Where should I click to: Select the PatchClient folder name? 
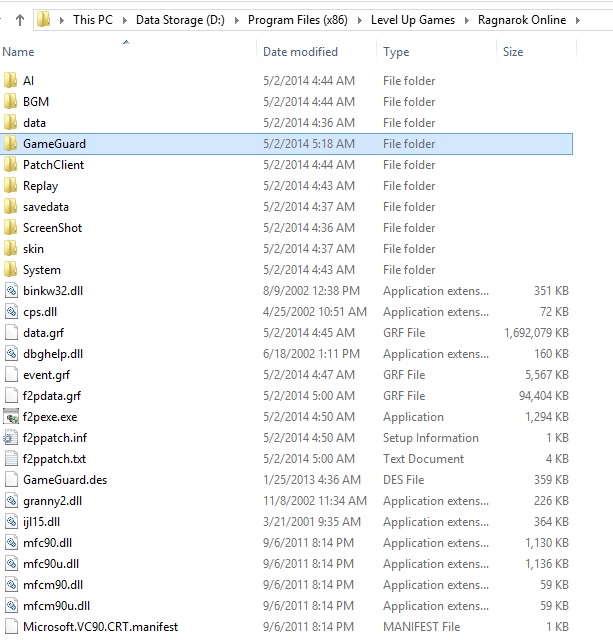pos(53,164)
